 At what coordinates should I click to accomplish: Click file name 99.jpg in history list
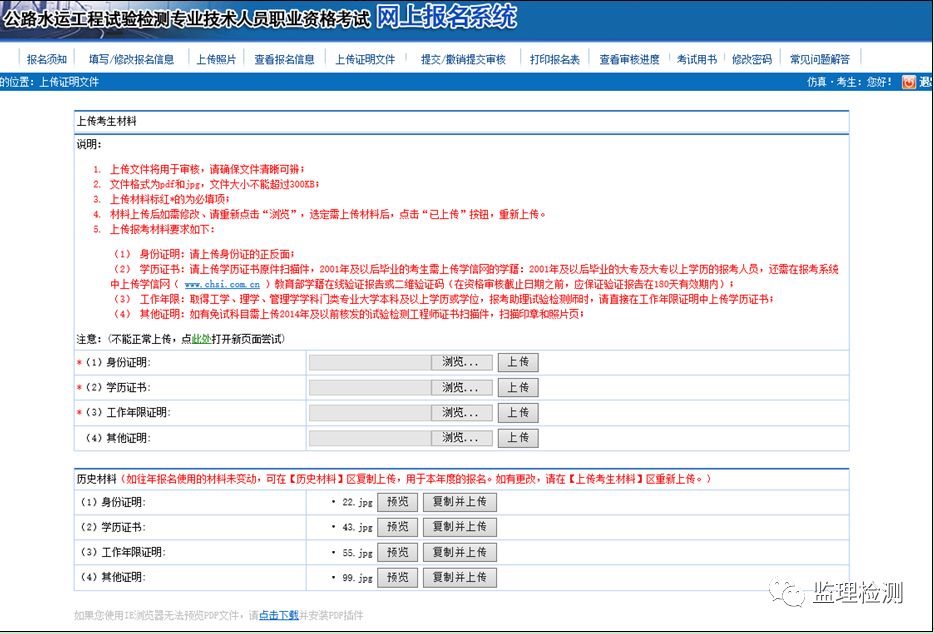(357, 577)
